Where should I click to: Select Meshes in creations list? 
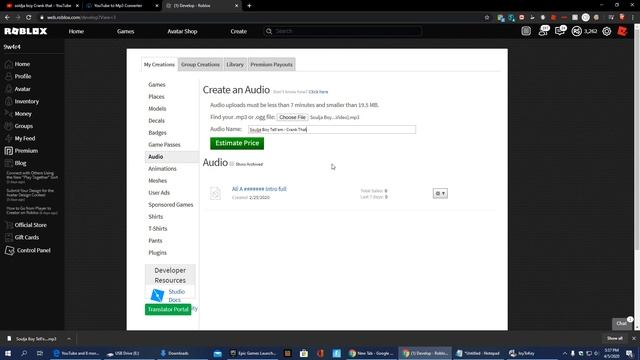point(158,180)
